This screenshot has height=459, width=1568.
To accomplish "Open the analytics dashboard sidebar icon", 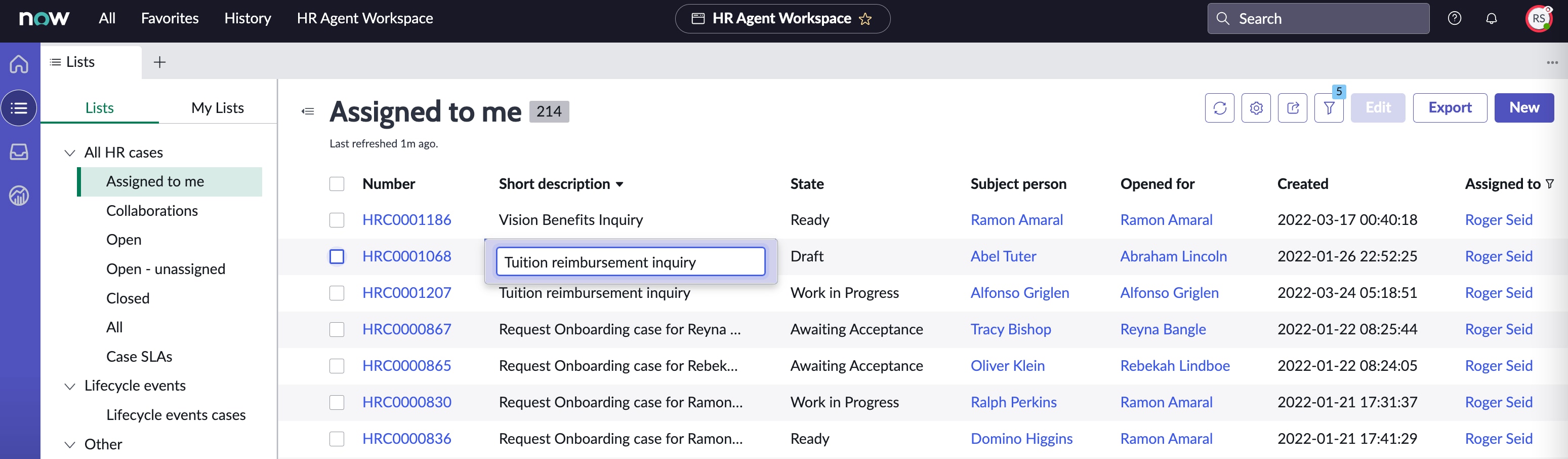I will (x=19, y=196).
